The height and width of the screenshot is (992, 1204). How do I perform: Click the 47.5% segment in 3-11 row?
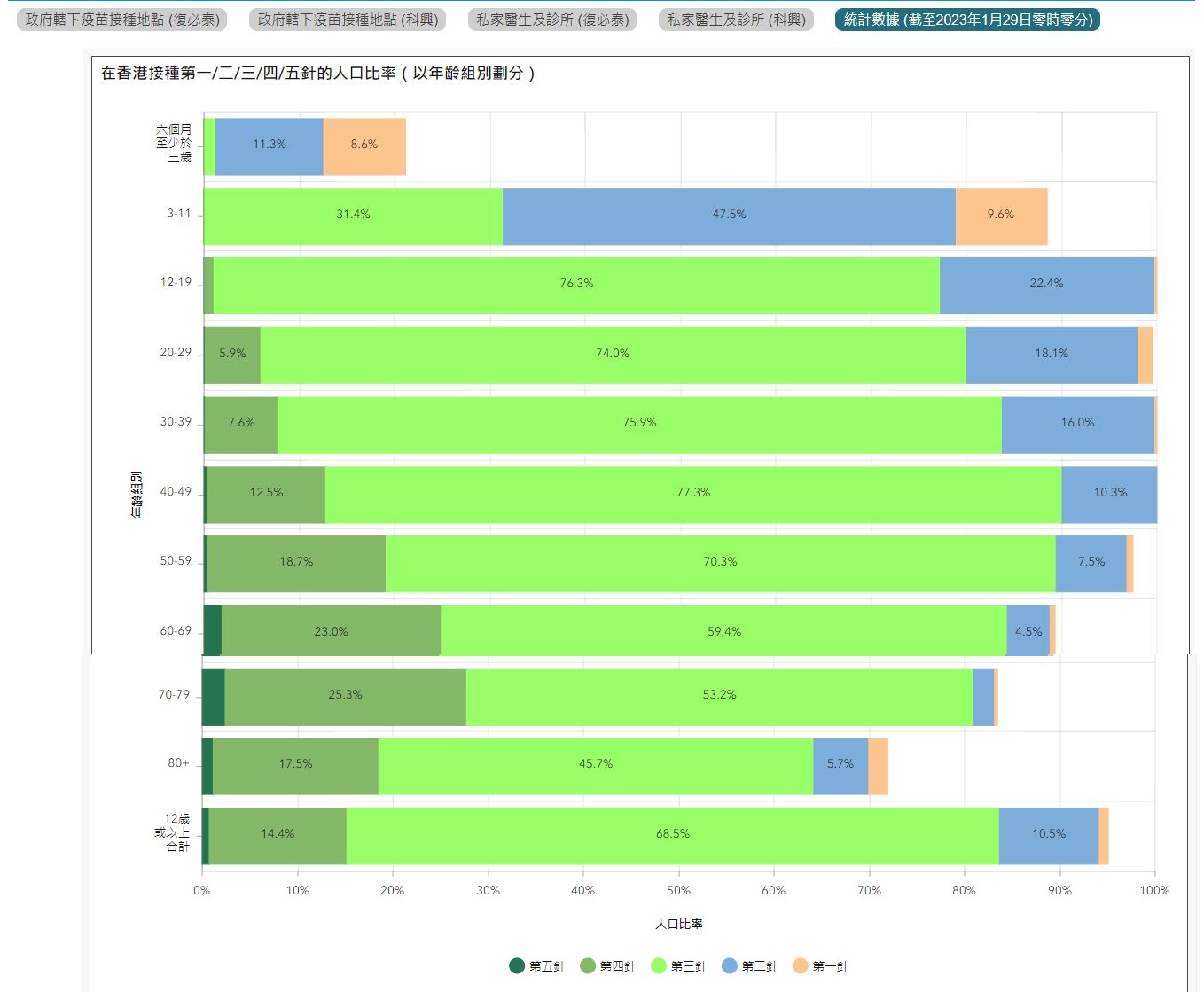[729, 215]
